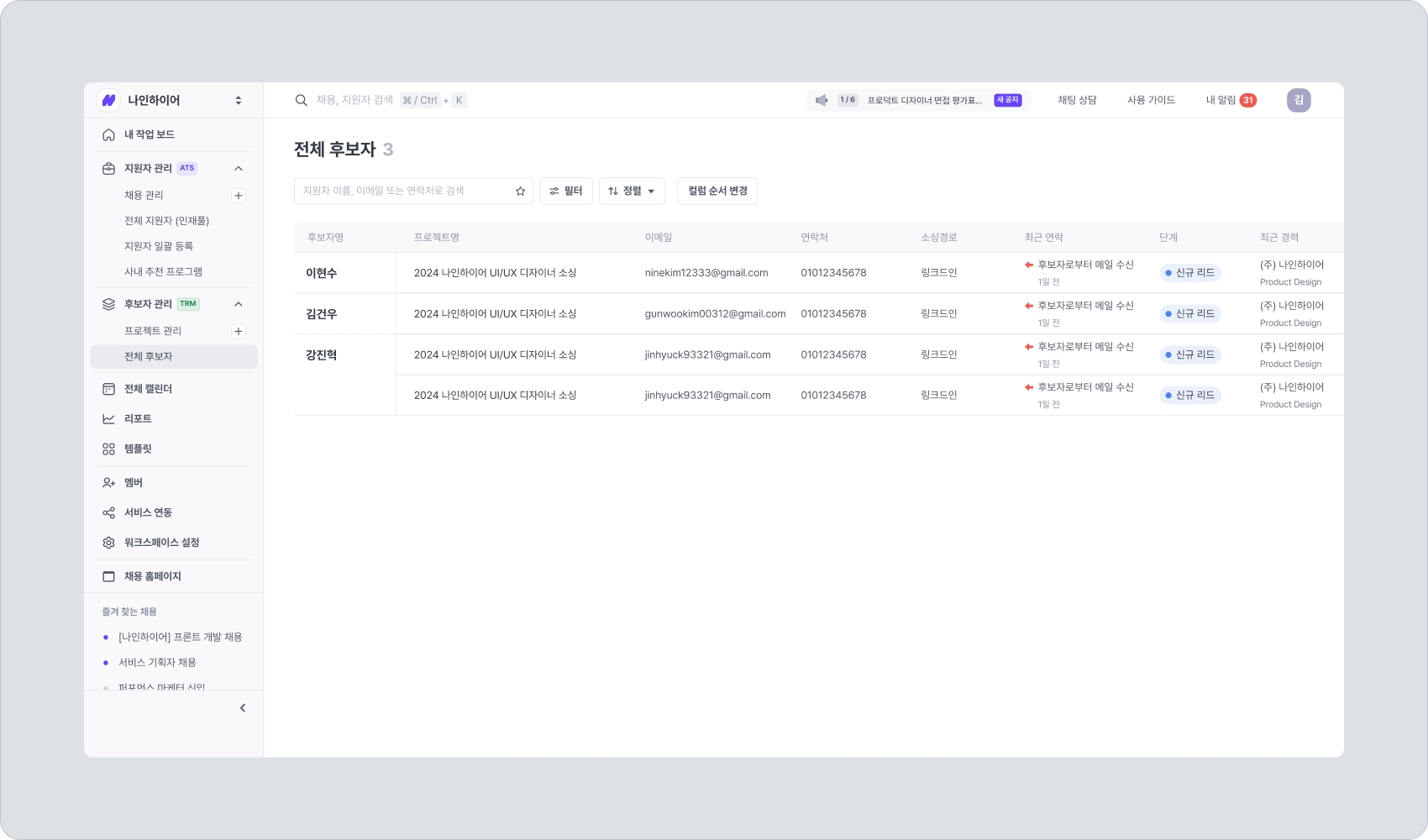1428x840 pixels.
Task: Open 사용 가이드
Action: (1151, 100)
